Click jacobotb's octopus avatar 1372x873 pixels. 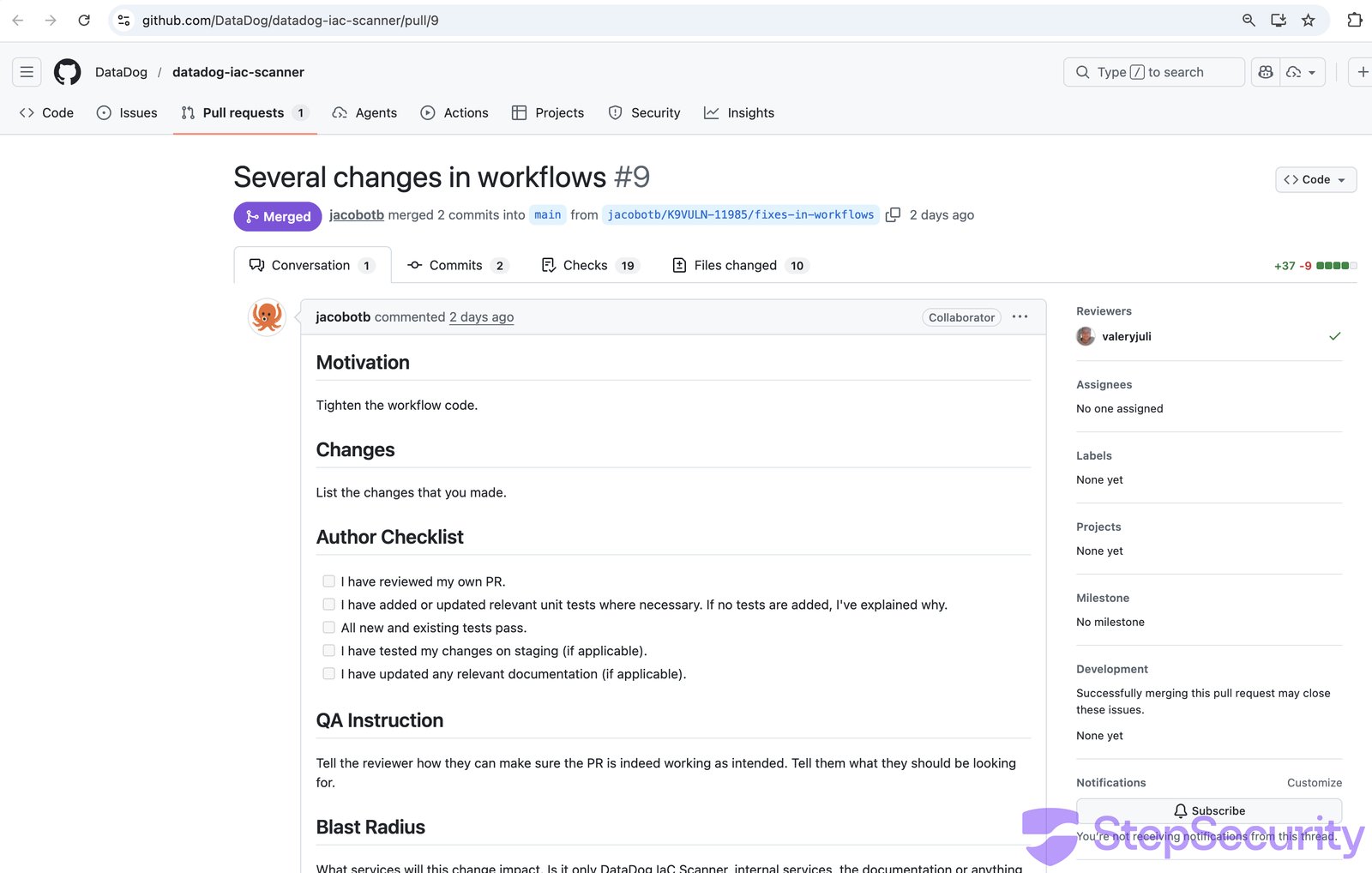tap(267, 316)
